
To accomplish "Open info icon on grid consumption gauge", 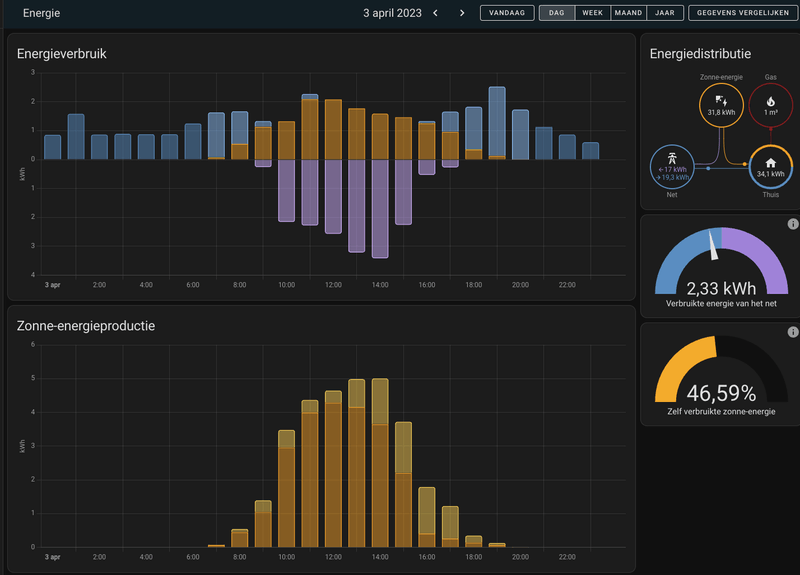I will [792, 223].
